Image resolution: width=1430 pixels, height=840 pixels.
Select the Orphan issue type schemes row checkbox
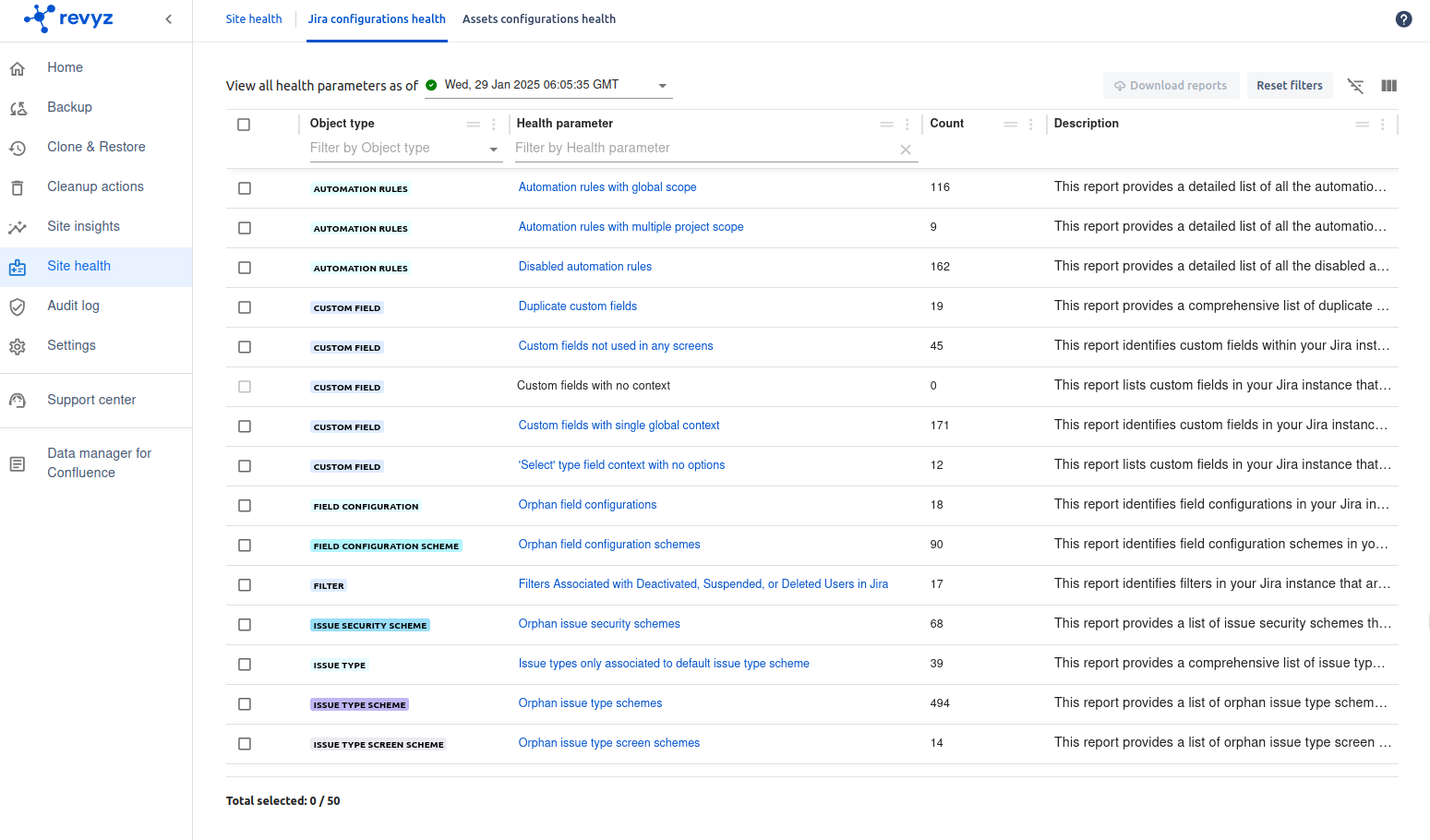coord(245,704)
